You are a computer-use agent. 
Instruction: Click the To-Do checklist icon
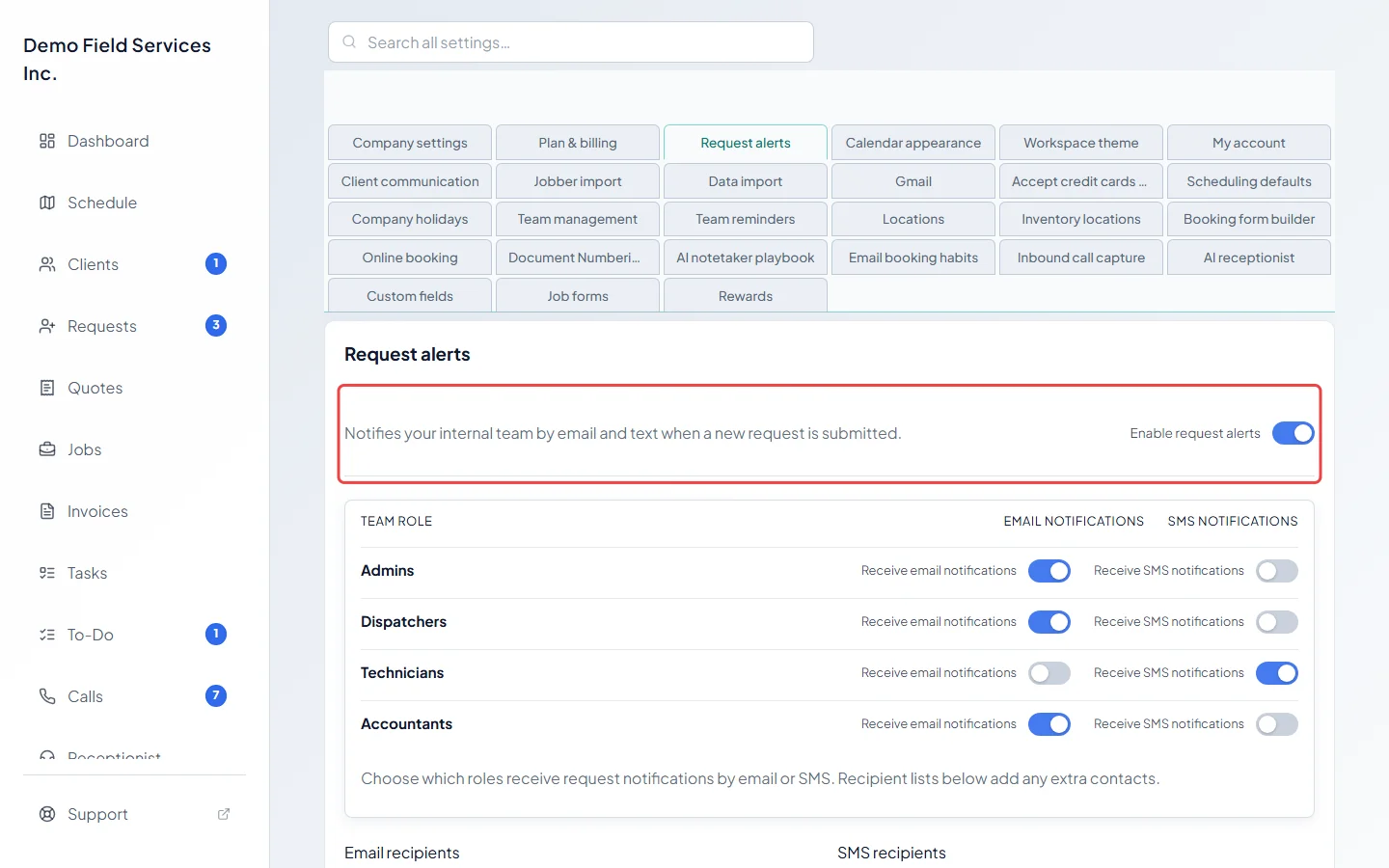47,635
